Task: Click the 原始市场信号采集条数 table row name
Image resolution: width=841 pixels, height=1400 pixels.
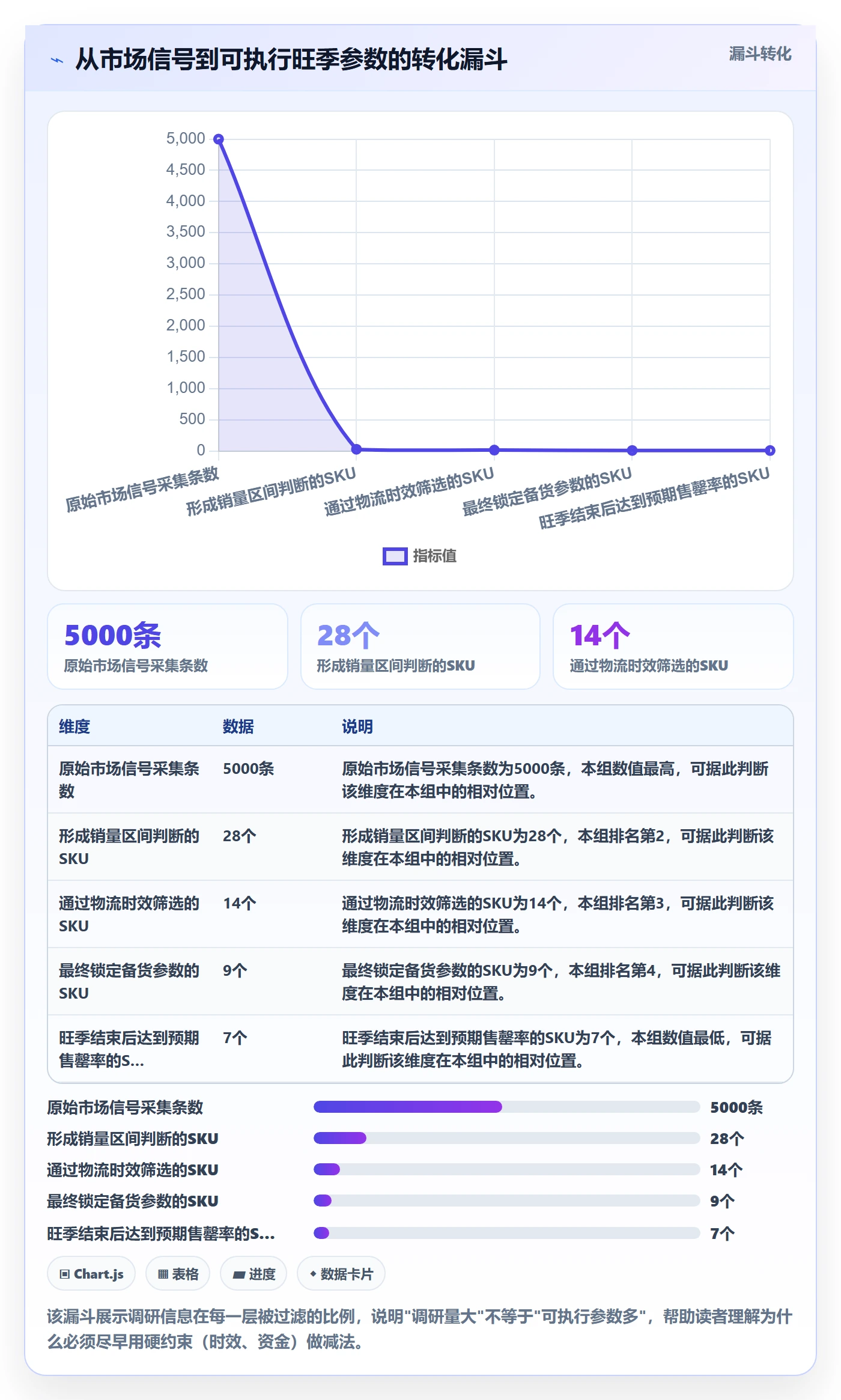Action: coord(129,780)
